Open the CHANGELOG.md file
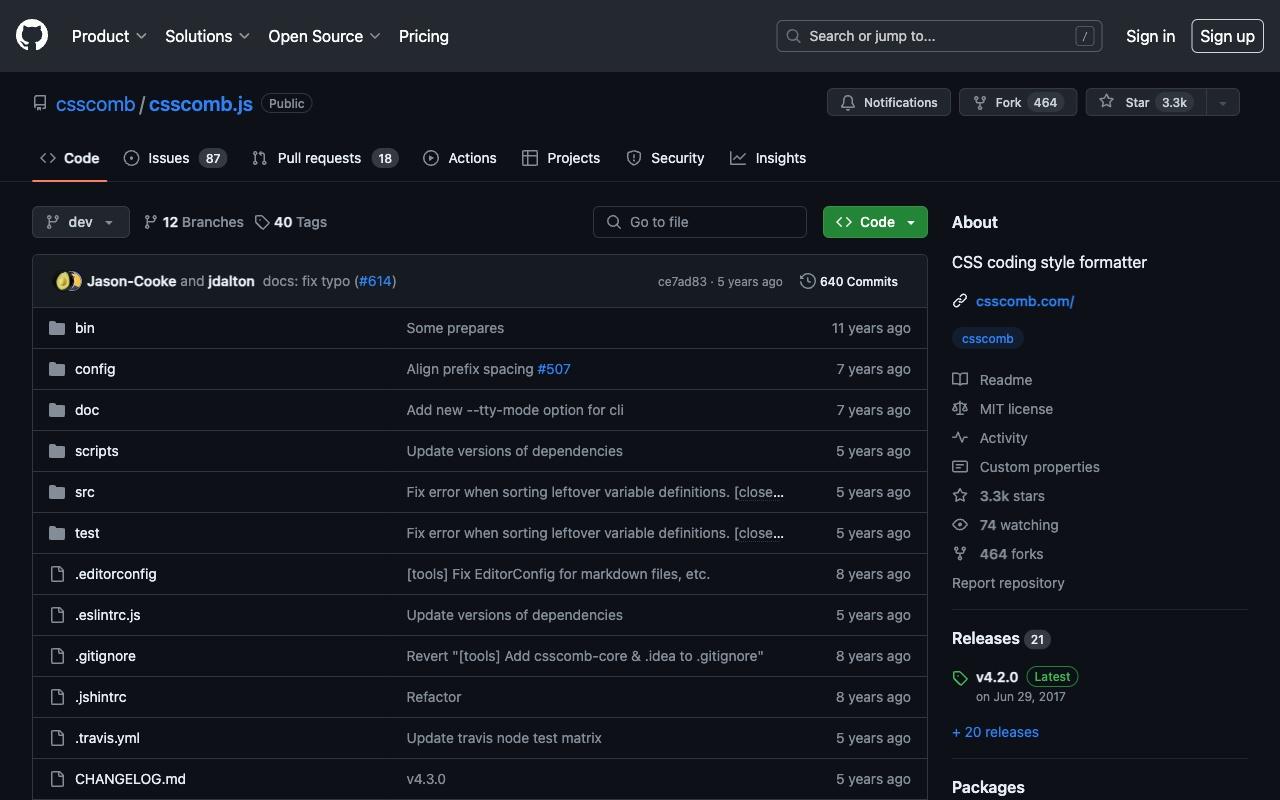1280x800 pixels. [130, 779]
